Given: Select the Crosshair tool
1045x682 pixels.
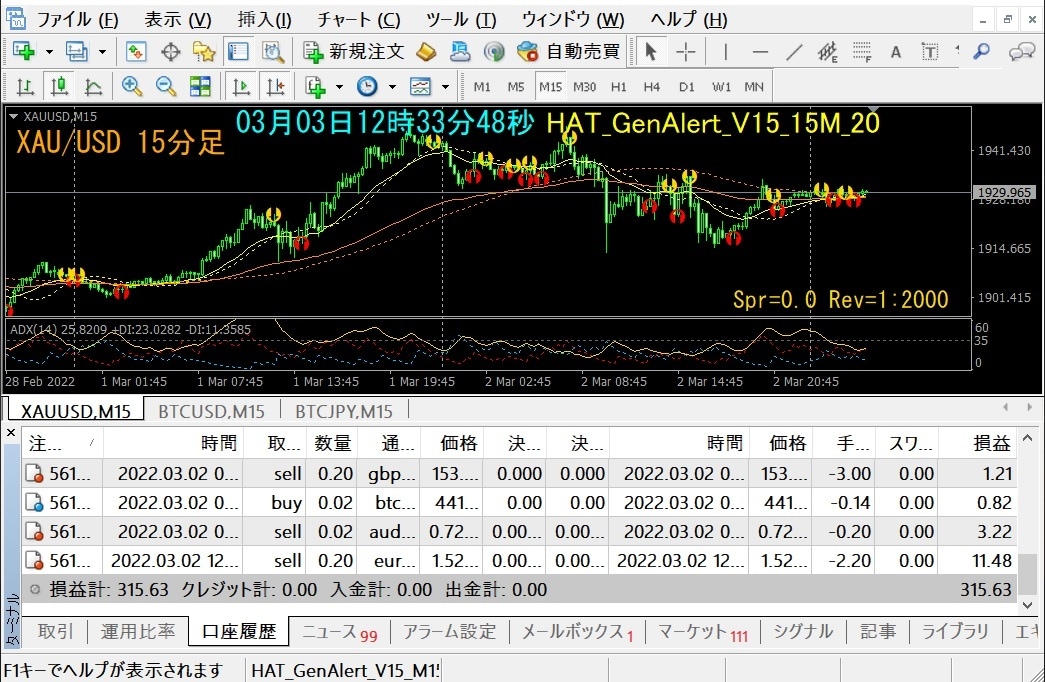Looking at the screenshot, I should (686, 51).
